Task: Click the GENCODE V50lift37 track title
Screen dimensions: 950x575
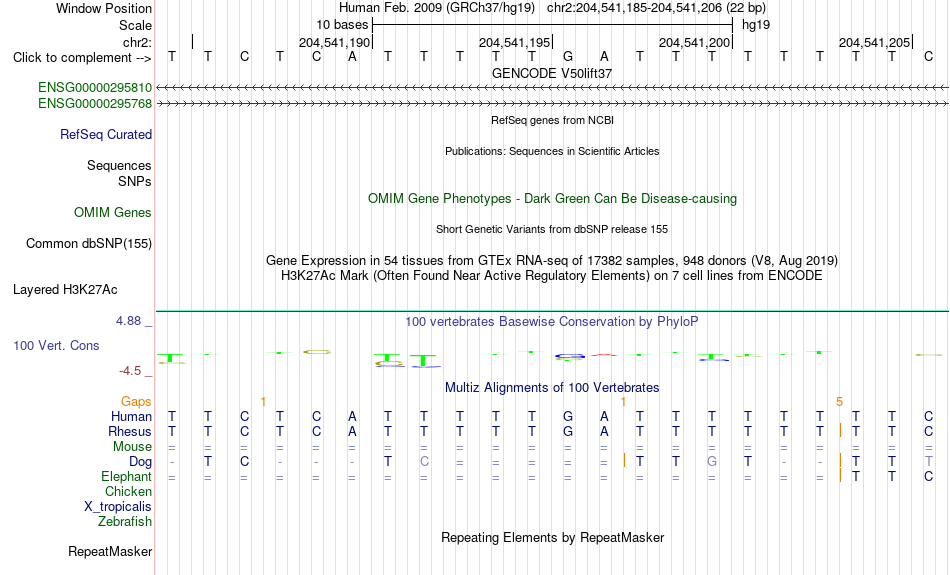Action: pos(552,73)
